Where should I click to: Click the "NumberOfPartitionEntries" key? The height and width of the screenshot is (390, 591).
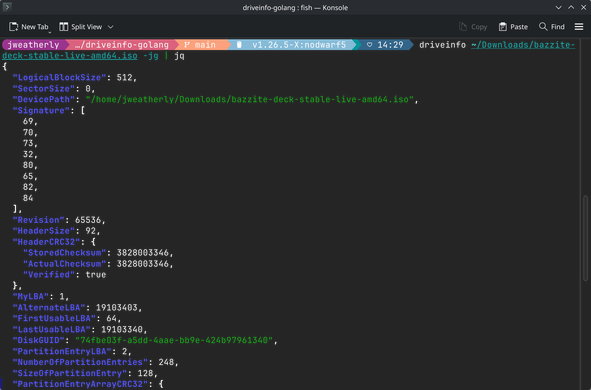pos(80,362)
